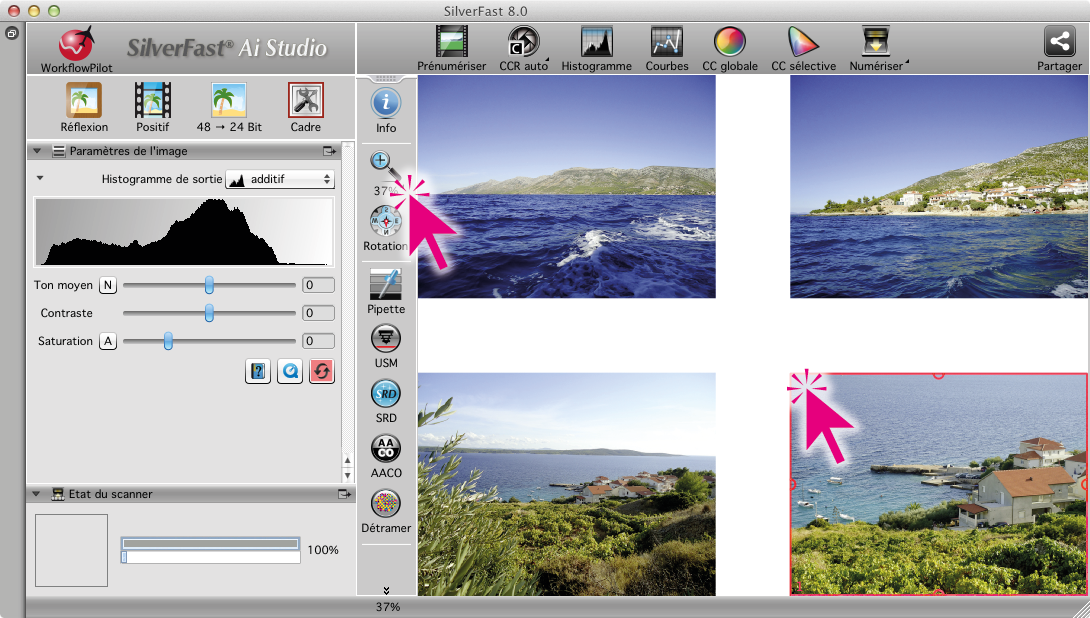
Task: Open the additif histogram mode dropdown
Action: click(279, 179)
